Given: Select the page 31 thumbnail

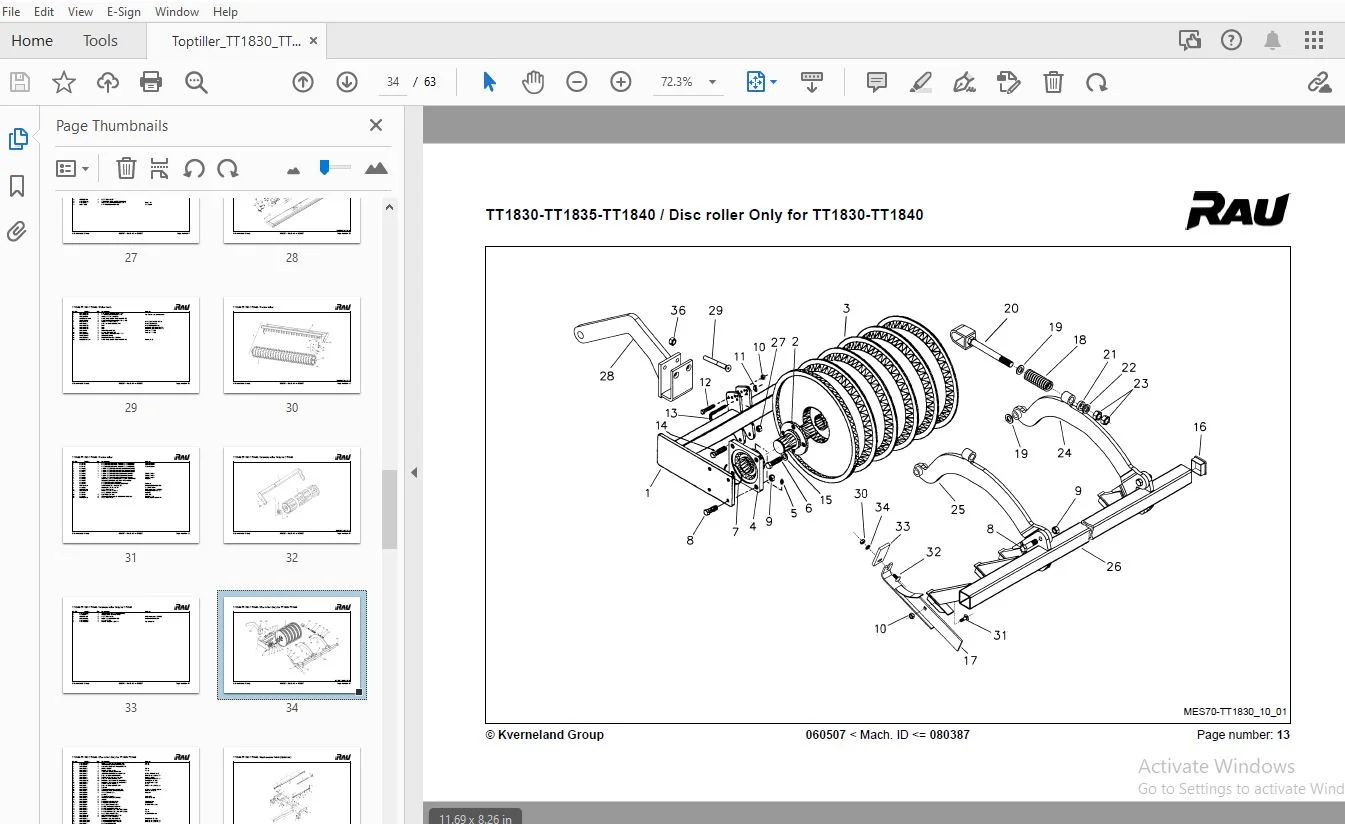Looking at the screenshot, I should (131, 495).
